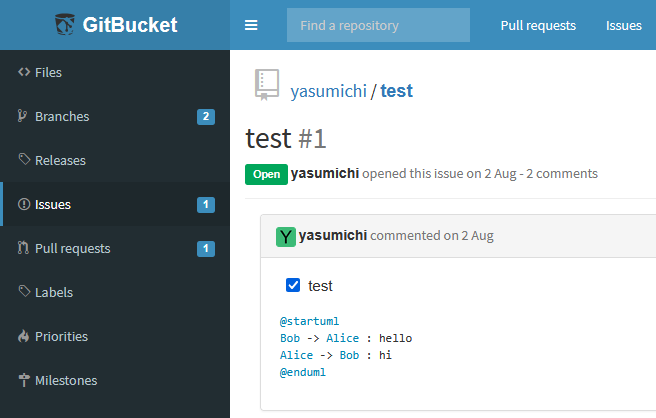Click the Pull requests sidebar icon
This screenshot has width=656, height=418.
[23, 248]
